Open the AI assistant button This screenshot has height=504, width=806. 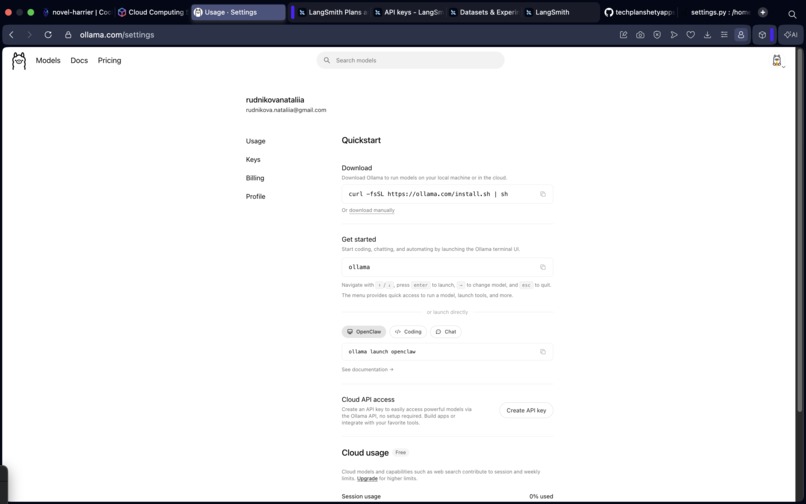[x=791, y=35]
